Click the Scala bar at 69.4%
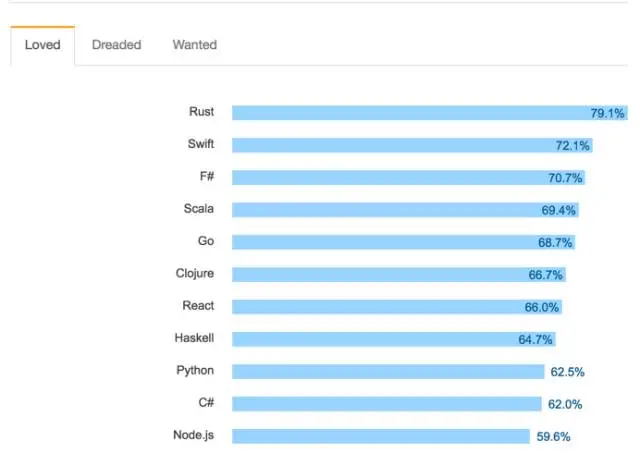640x466 pixels. [x=405, y=210]
